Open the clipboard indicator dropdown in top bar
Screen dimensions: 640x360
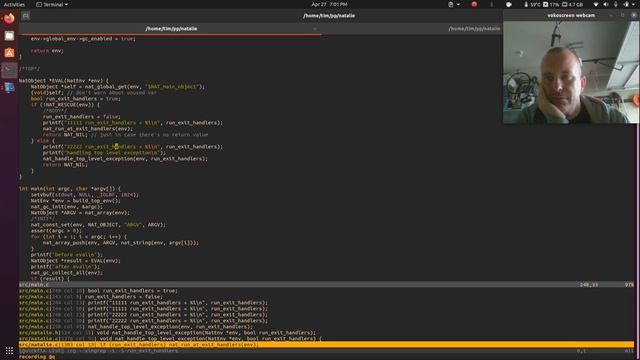pos(453,4)
